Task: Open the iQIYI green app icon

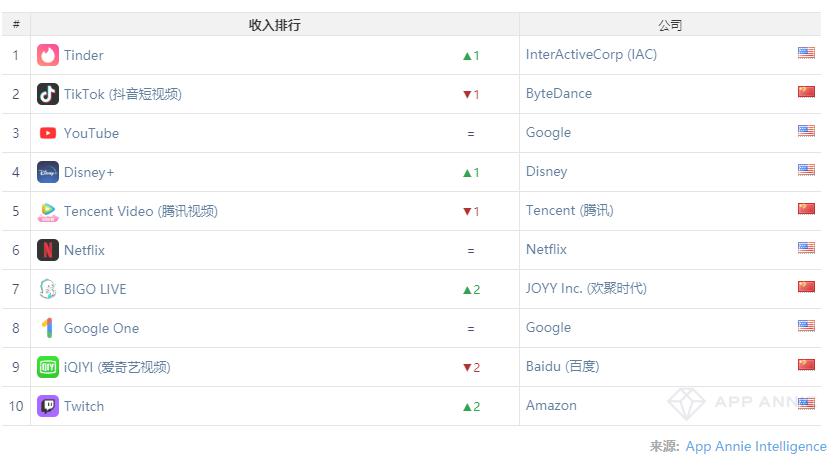Action: (48, 367)
